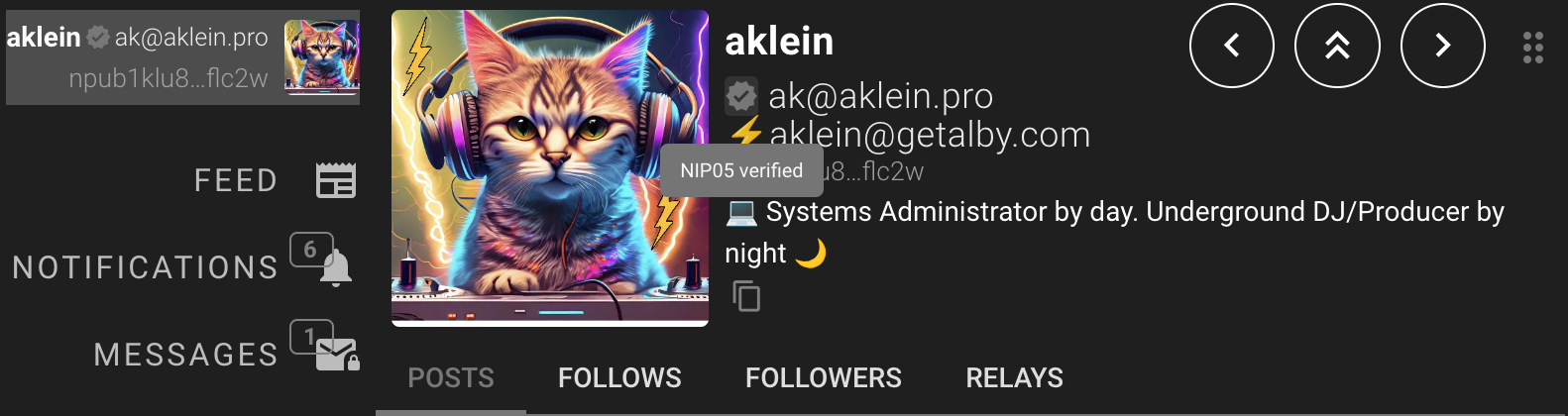Jump to top with double-chevron button
Screen dimensions: 1568x416
pos(1337,46)
